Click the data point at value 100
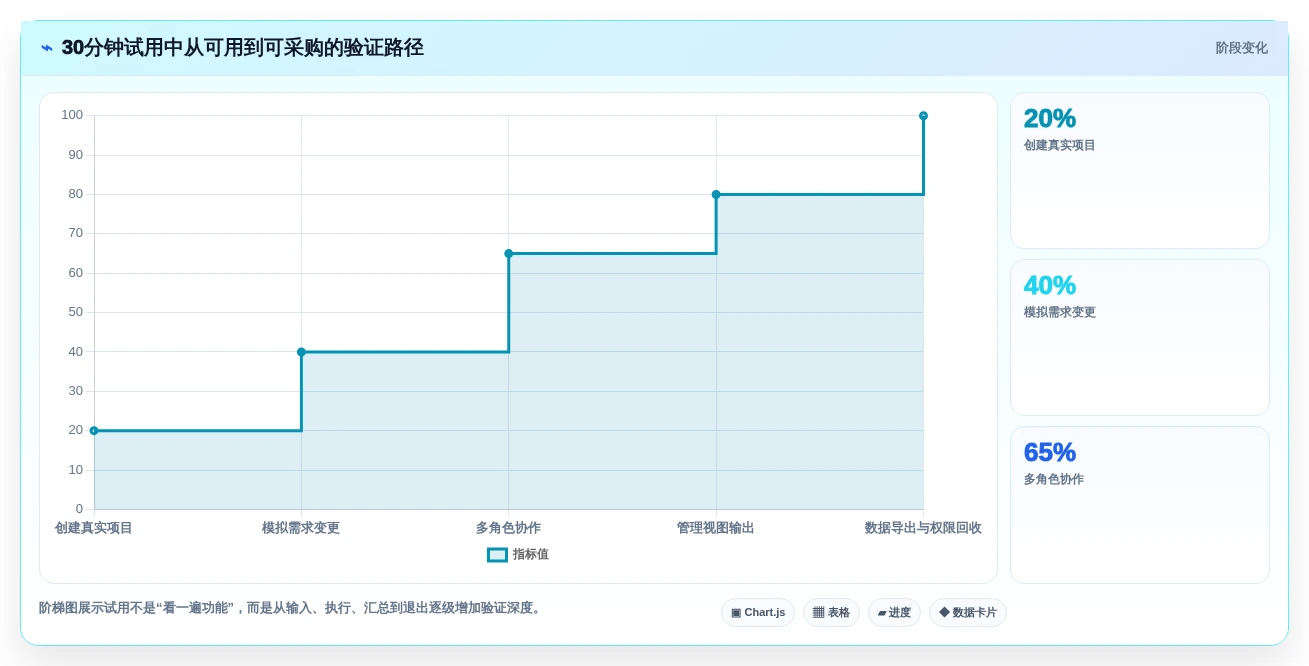This screenshot has width=1309, height=666. (x=923, y=116)
